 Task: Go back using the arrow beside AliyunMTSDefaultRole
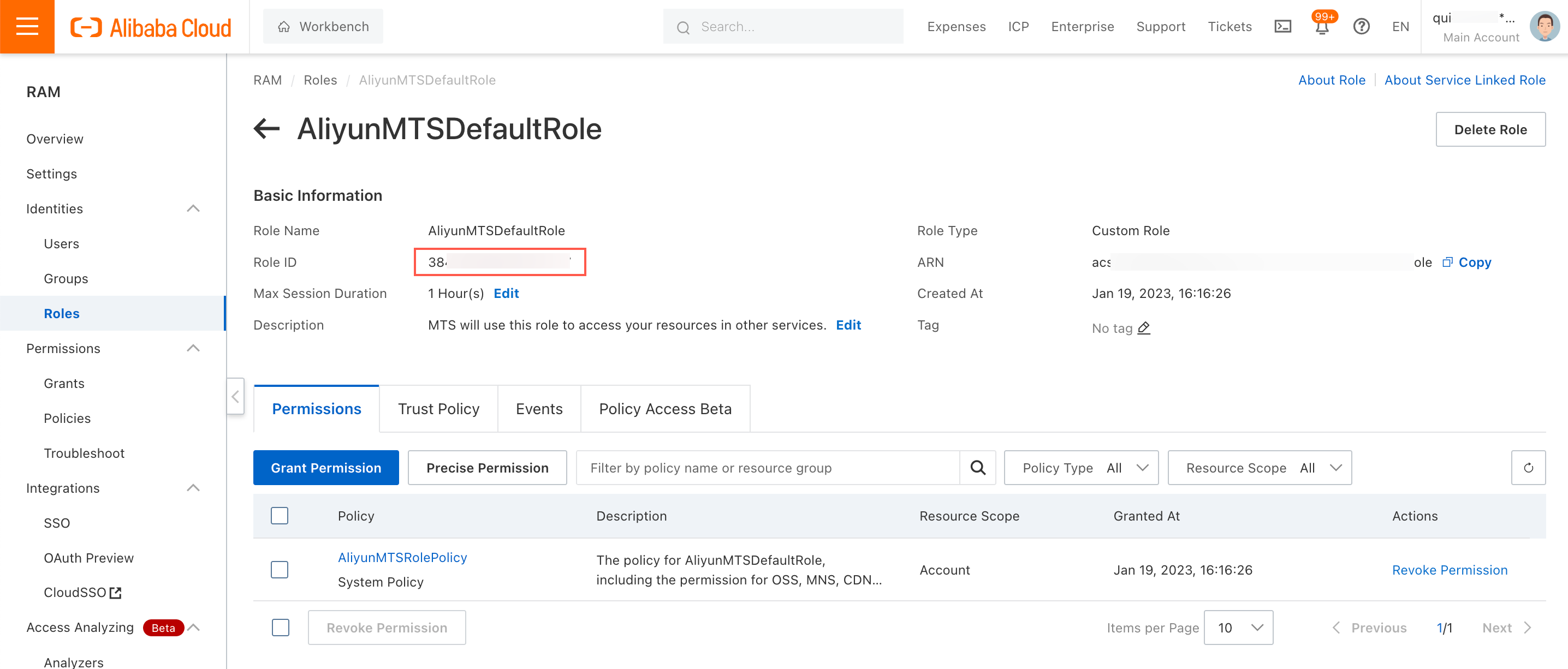tap(266, 129)
